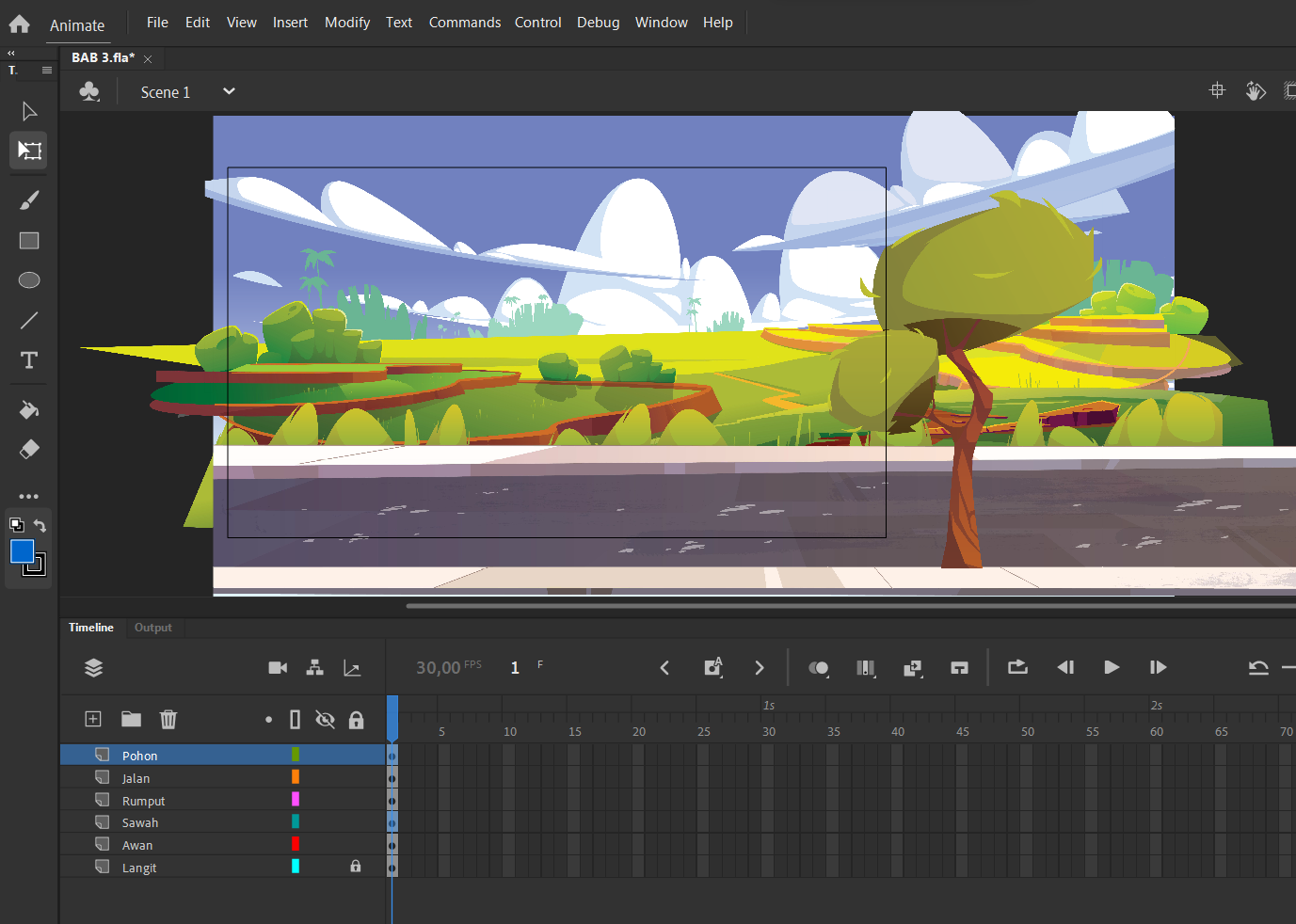Click insert classic tween icon
The width and height of the screenshot is (1296, 924).
click(912, 668)
